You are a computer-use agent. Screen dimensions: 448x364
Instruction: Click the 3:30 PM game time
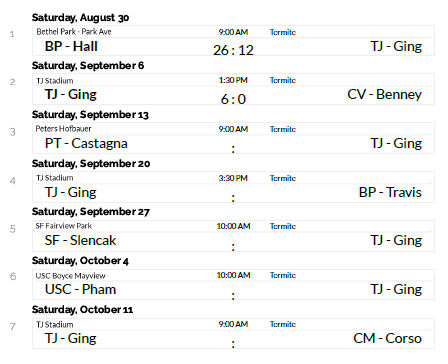tap(233, 178)
